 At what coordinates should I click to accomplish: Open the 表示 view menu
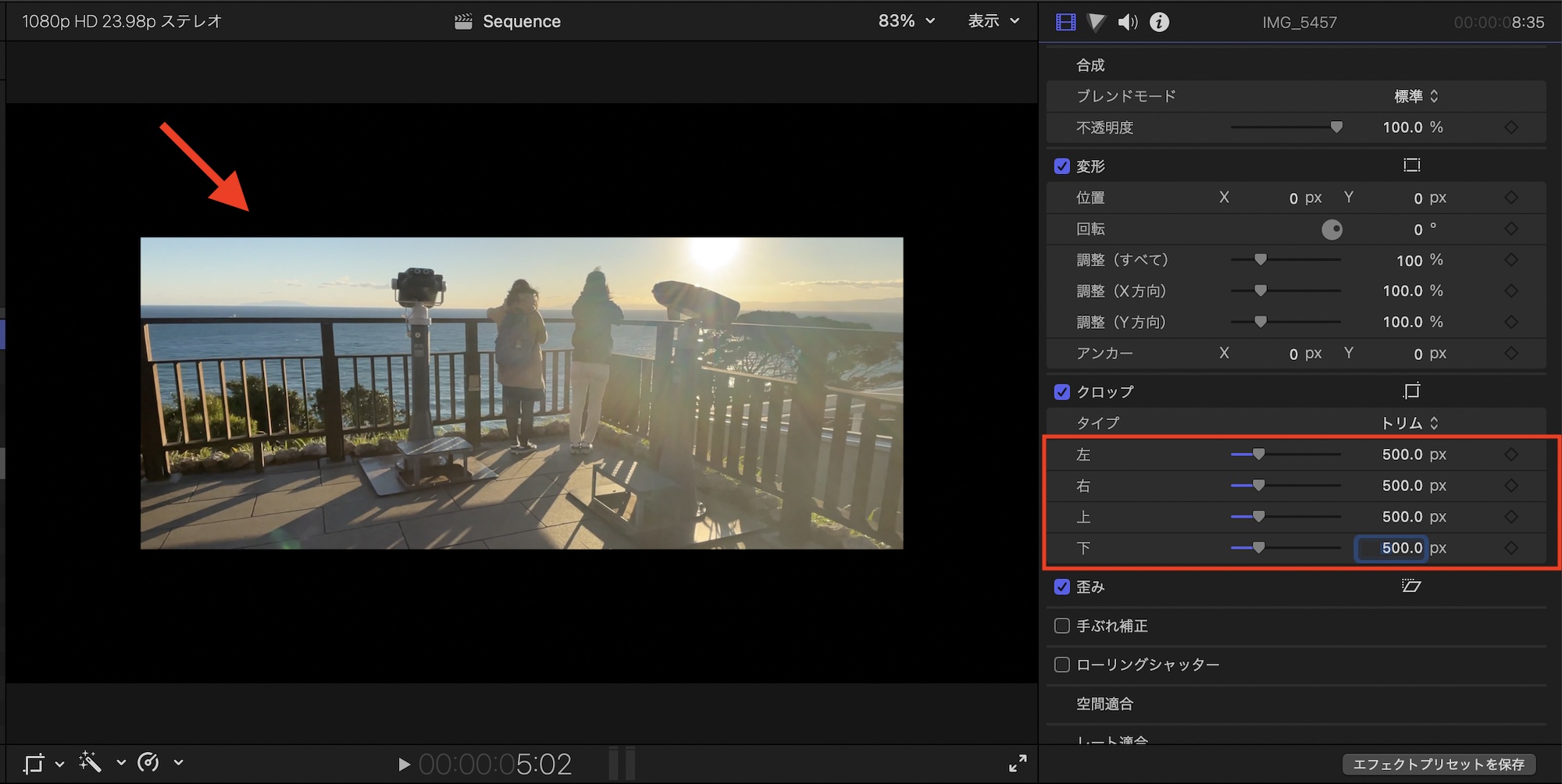(x=993, y=21)
